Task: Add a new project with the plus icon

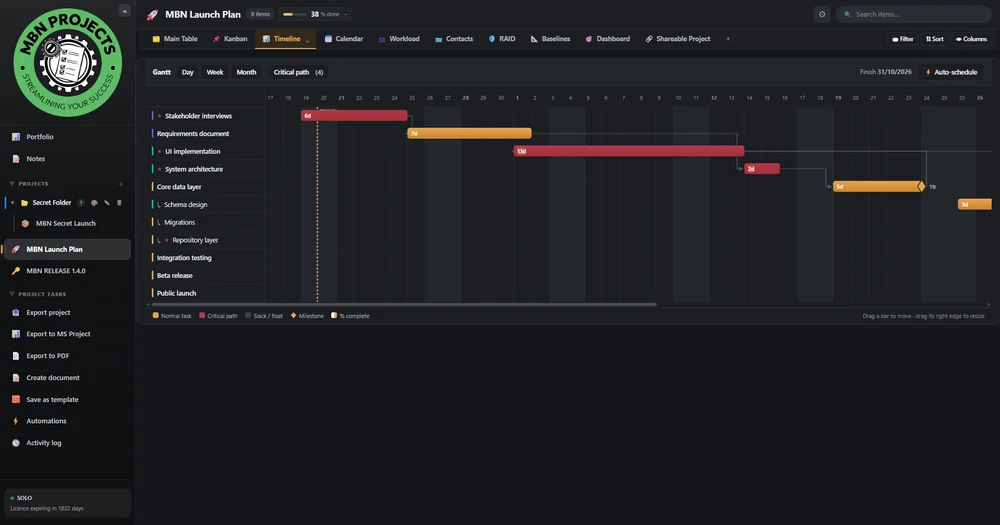Action: tap(121, 184)
